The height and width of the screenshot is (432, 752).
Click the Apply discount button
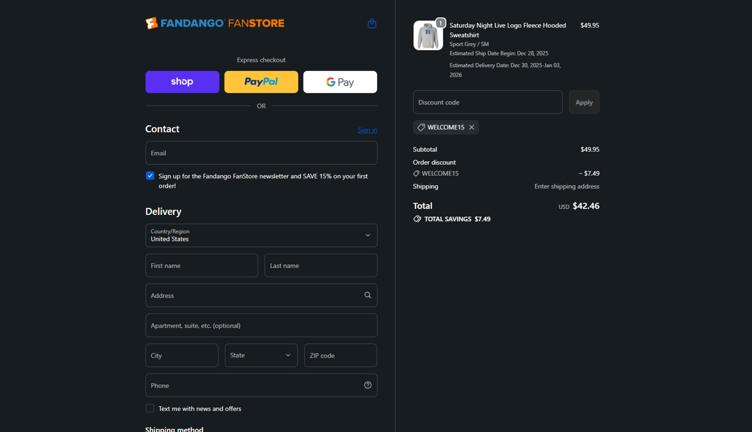(584, 102)
